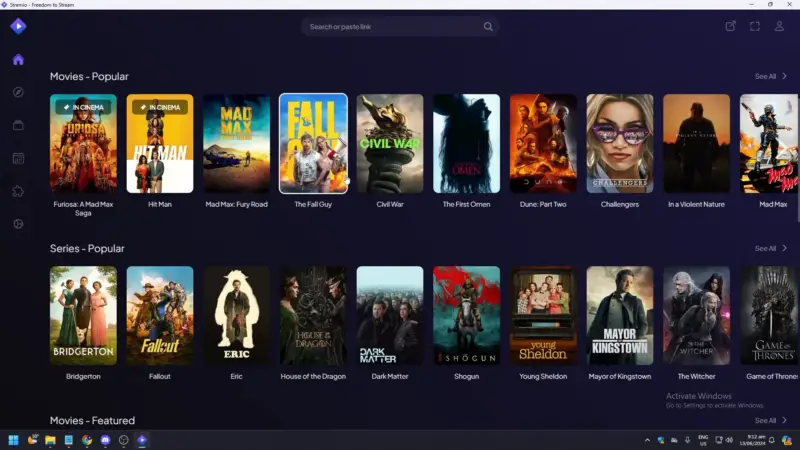Click the magnifier search icon
The height and width of the screenshot is (450, 800).
(x=488, y=27)
